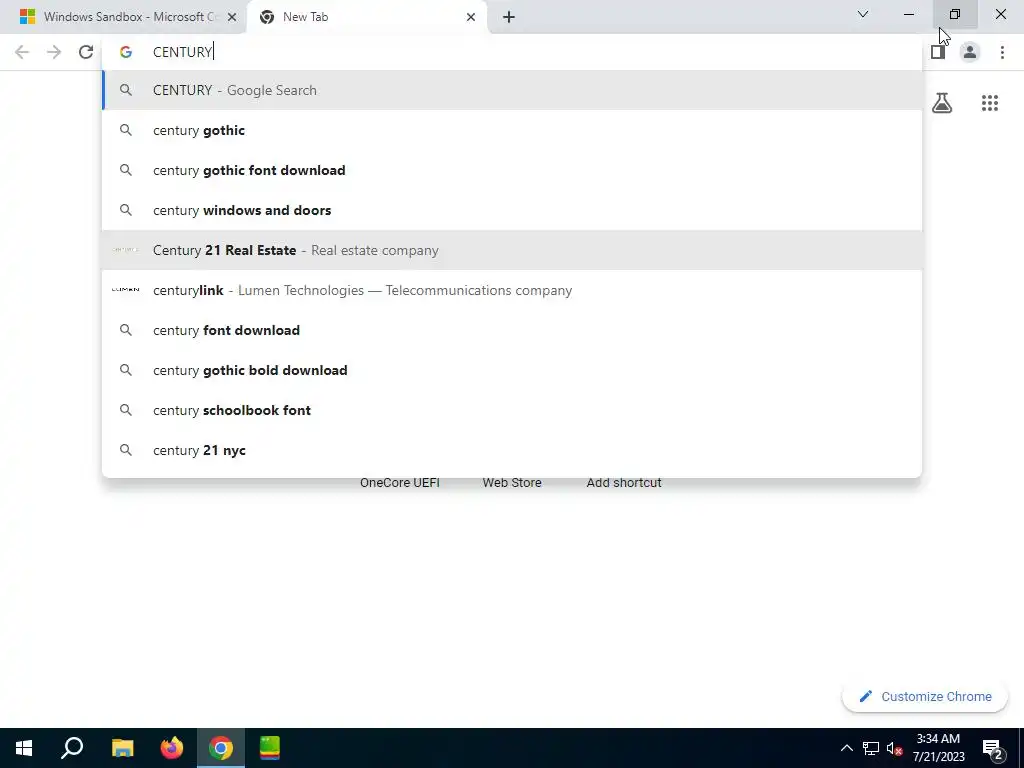This screenshot has height=768, width=1024.
Task: Expand the tab search chevron
Action: 863,14
